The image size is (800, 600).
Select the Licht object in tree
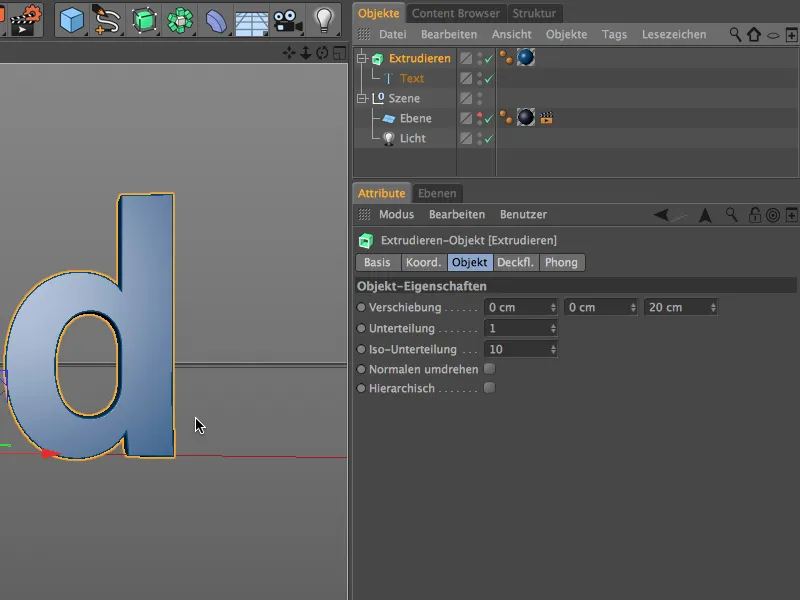coord(412,138)
